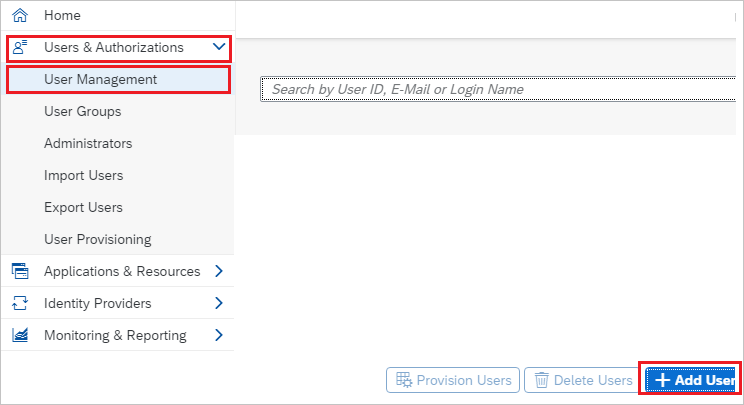Click the Monitoring & Reporting chart icon

pyautogui.click(x=20, y=335)
